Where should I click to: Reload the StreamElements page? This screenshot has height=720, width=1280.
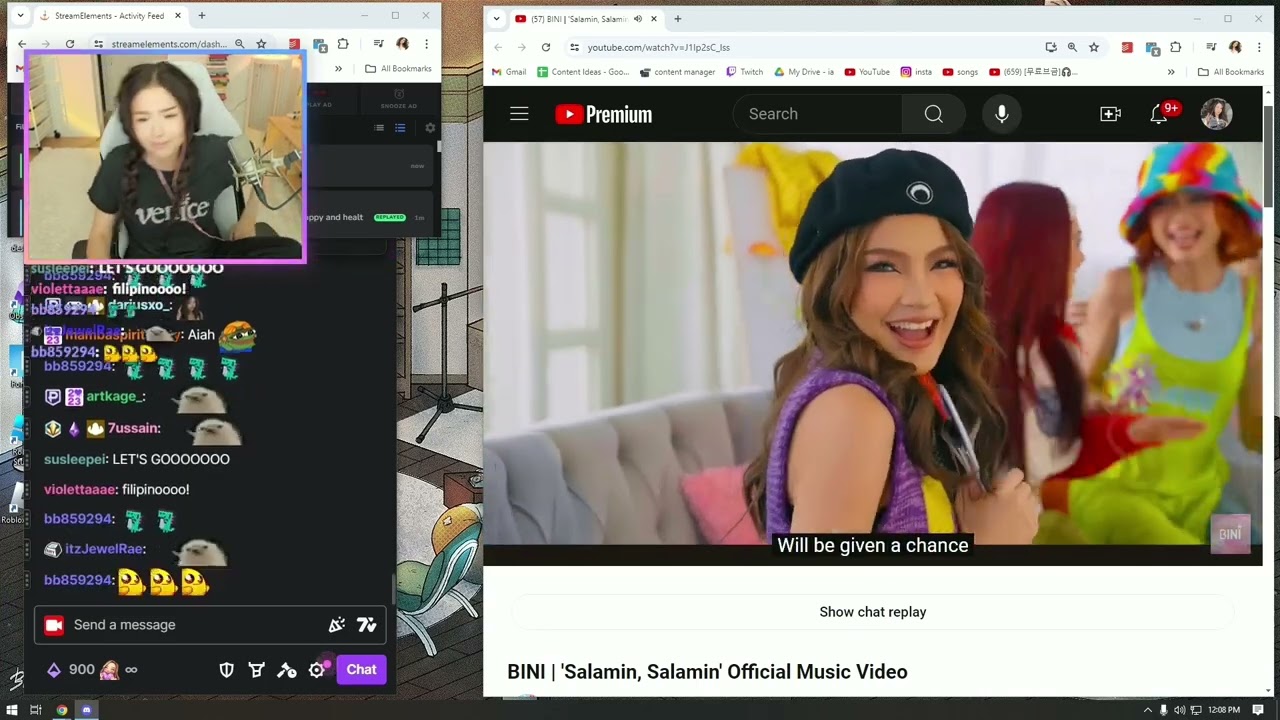[70, 44]
